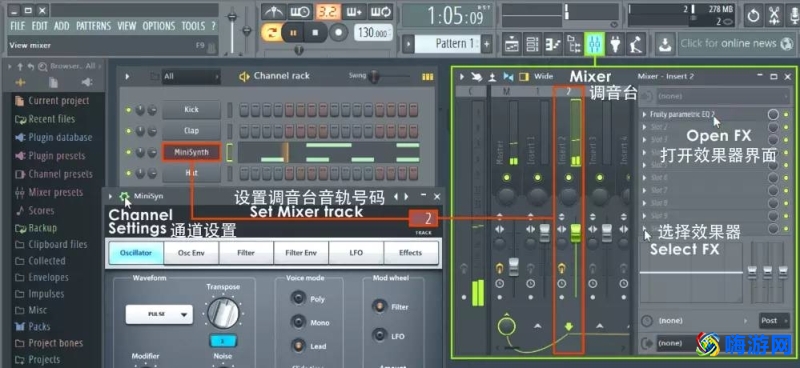Switch to the Filter Env tab

click(x=301, y=253)
